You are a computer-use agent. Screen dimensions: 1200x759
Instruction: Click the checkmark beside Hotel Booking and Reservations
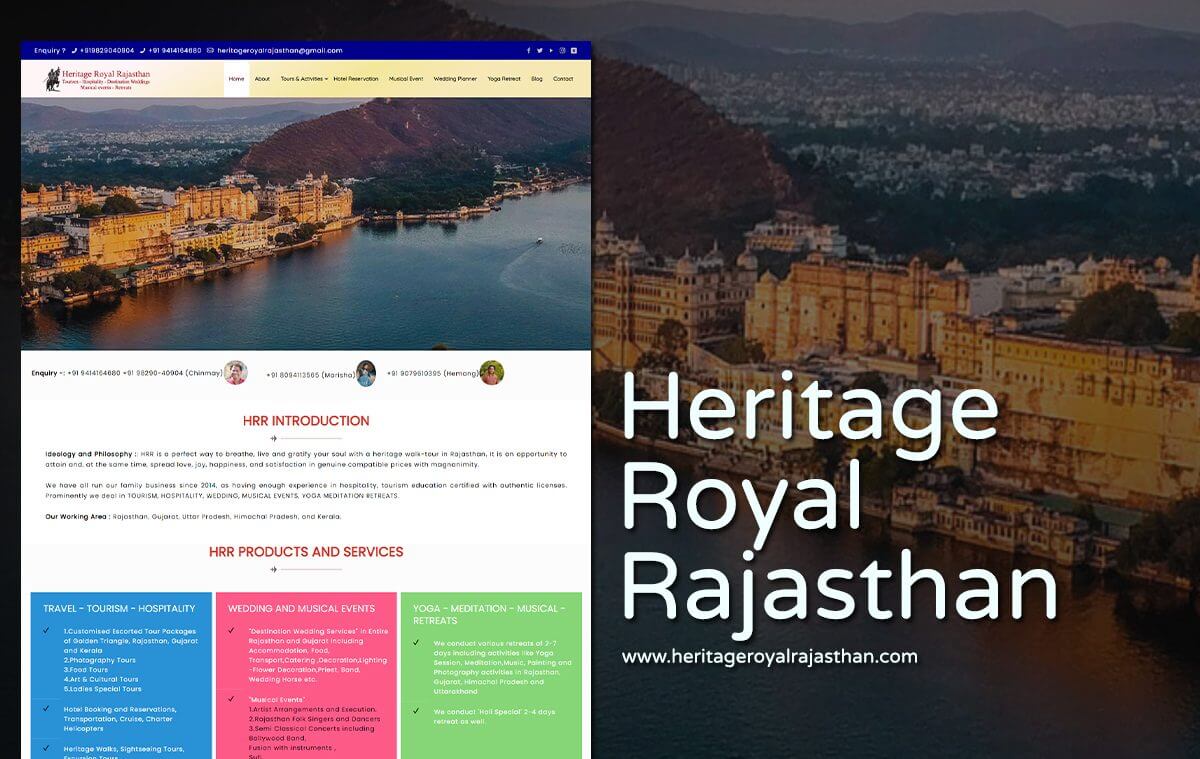(x=46, y=709)
